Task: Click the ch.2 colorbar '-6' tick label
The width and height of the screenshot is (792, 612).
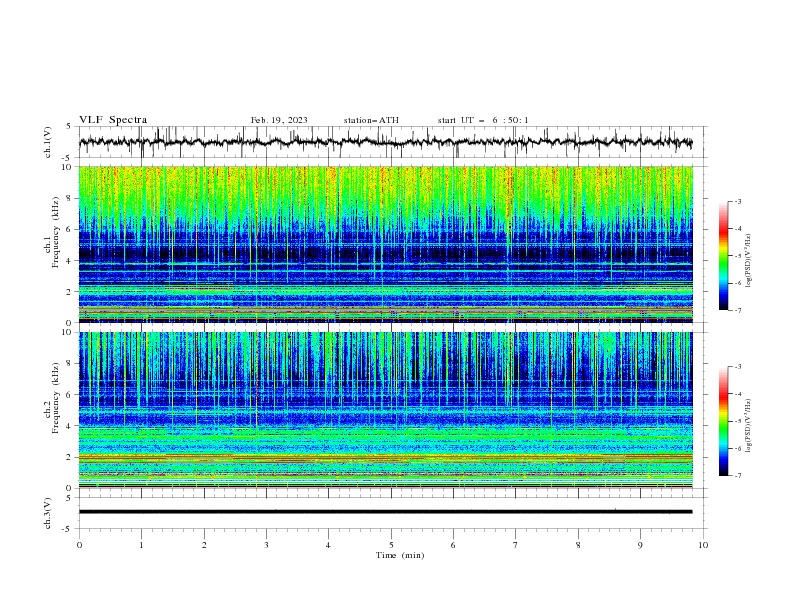Action: tap(737, 448)
